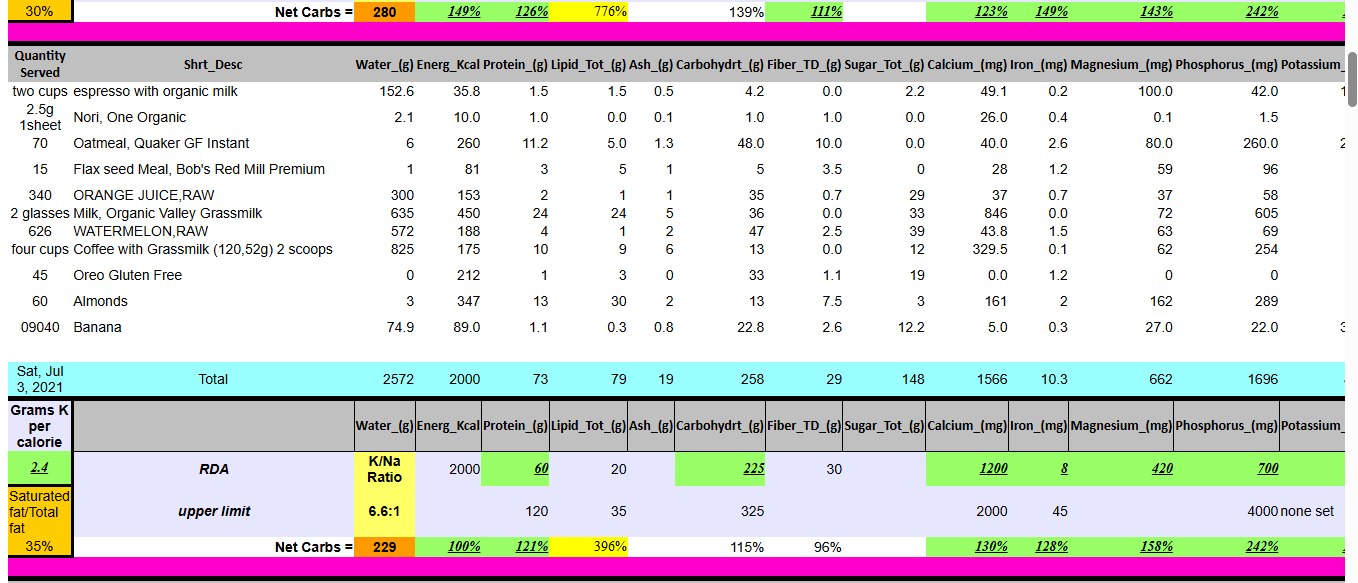The image size is (1358, 583).
Task: Select the underlined Calcium RDA value 1200
Action: [x=993, y=468]
